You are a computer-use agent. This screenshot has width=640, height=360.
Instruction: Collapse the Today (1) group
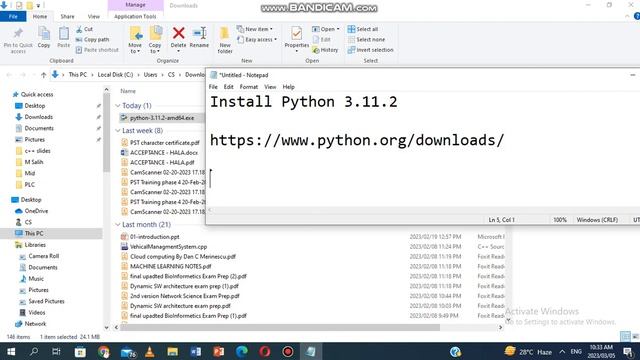point(118,106)
